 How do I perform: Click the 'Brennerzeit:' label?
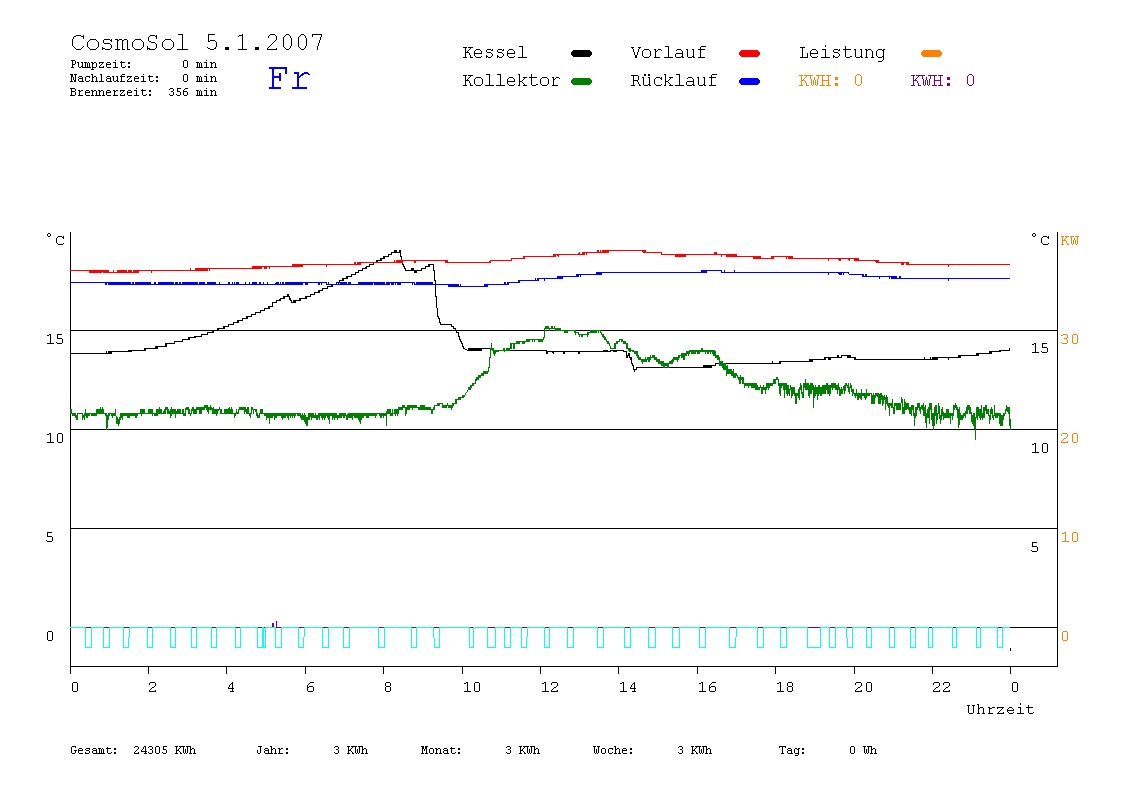click(x=111, y=92)
